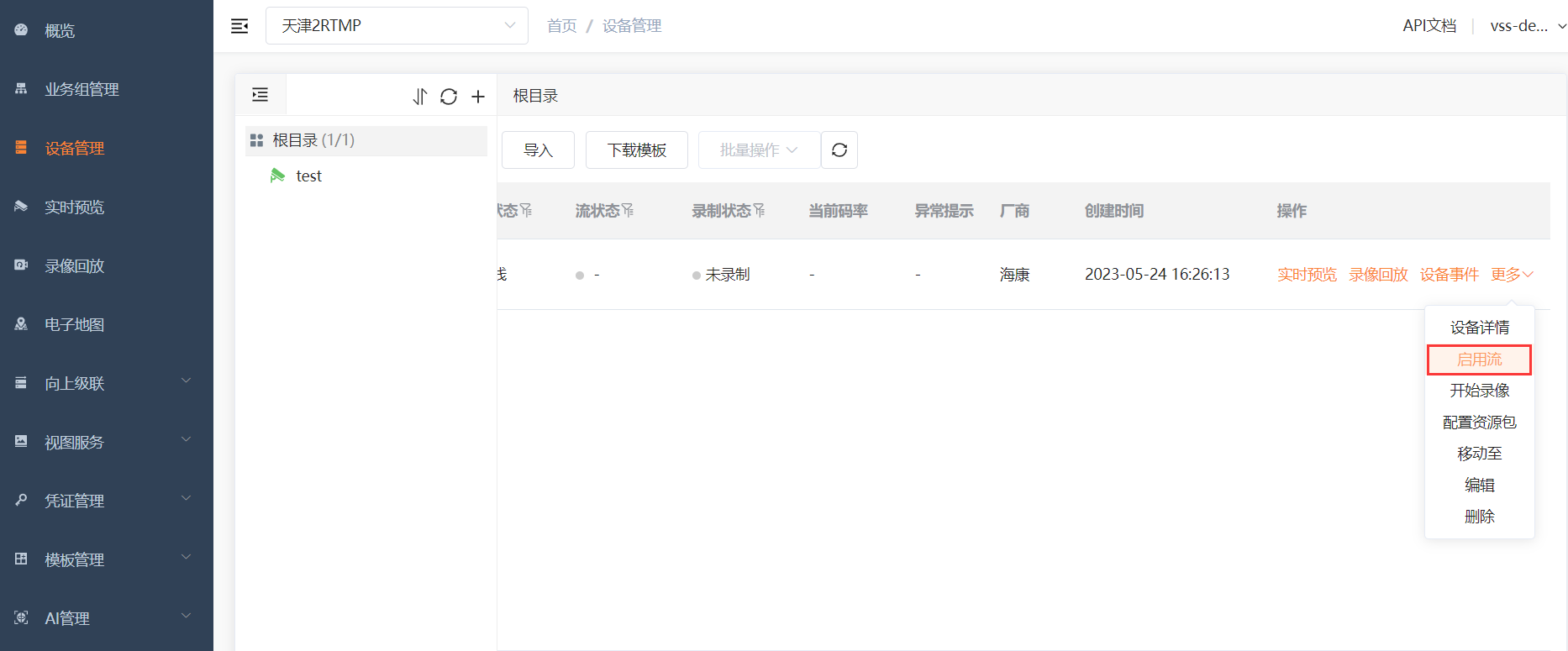This screenshot has width=1568, height=651.
Task: Select the test device in tree
Action: (x=308, y=176)
